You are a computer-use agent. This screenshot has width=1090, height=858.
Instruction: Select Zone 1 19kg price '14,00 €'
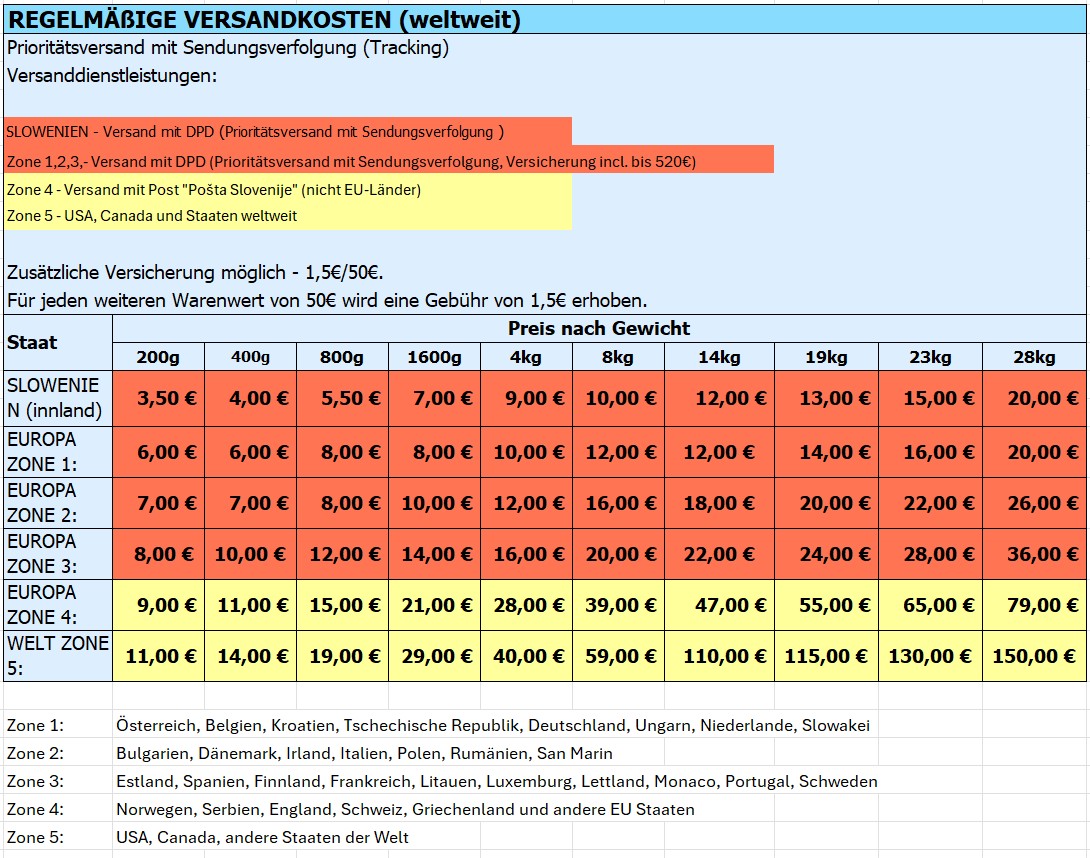point(827,452)
